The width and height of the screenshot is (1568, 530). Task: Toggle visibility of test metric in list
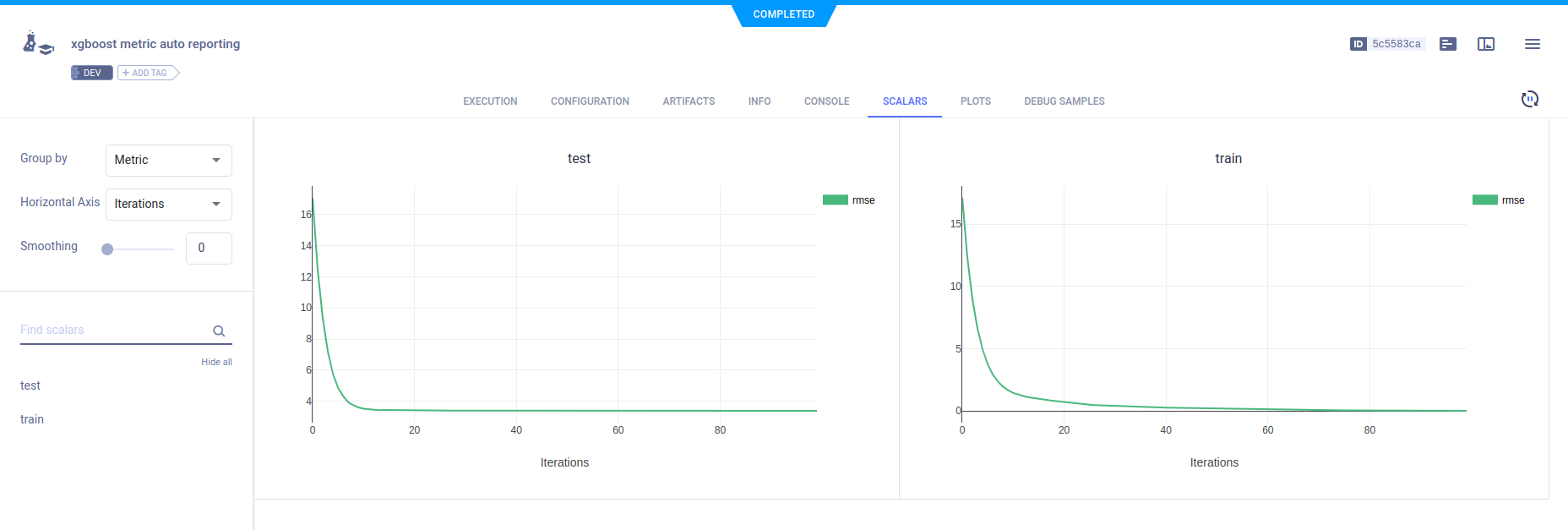point(30,385)
